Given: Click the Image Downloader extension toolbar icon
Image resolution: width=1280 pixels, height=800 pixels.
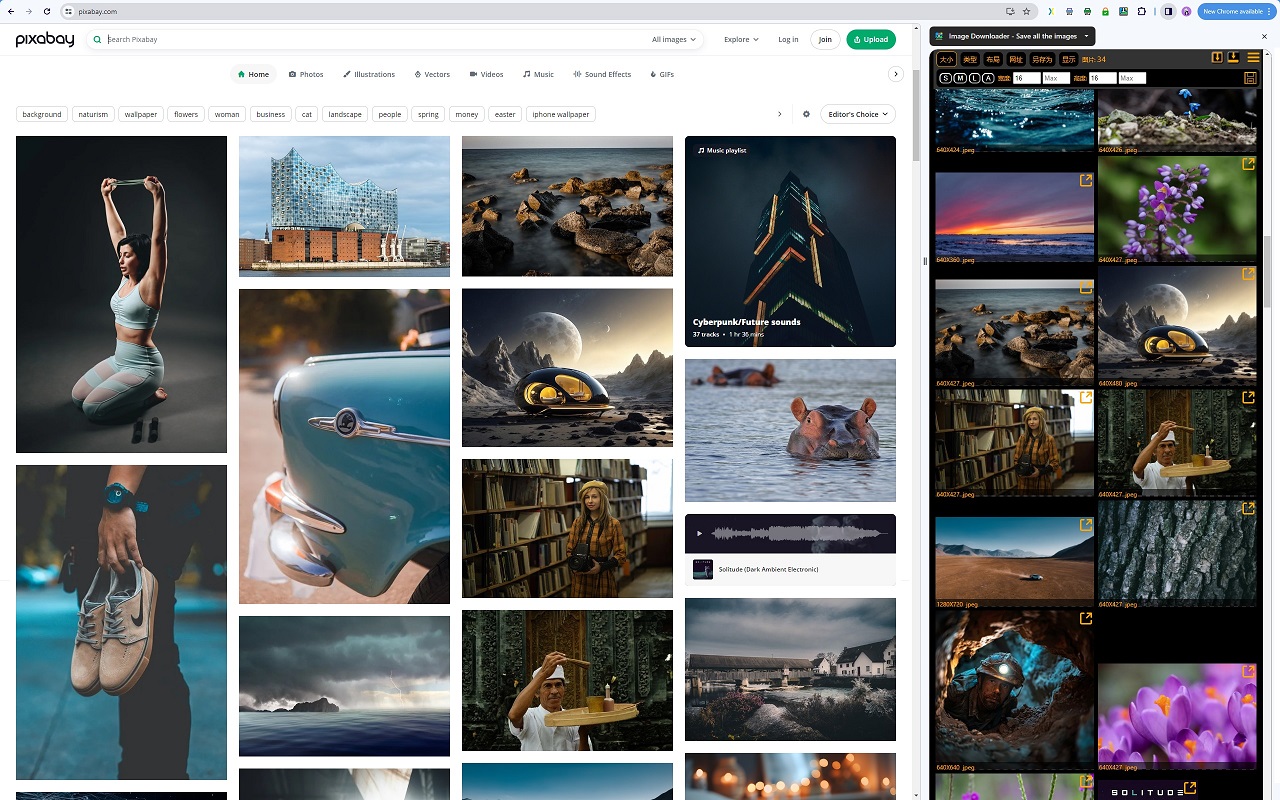Looking at the screenshot, I should click(x=1123, y=11).
